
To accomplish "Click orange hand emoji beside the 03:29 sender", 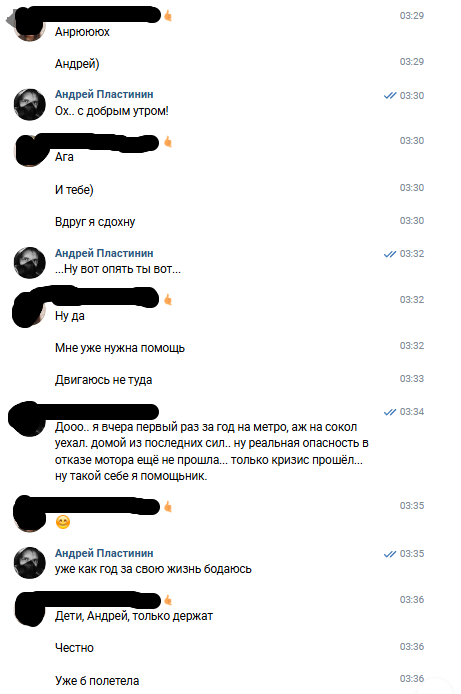I will coord(168,16).
